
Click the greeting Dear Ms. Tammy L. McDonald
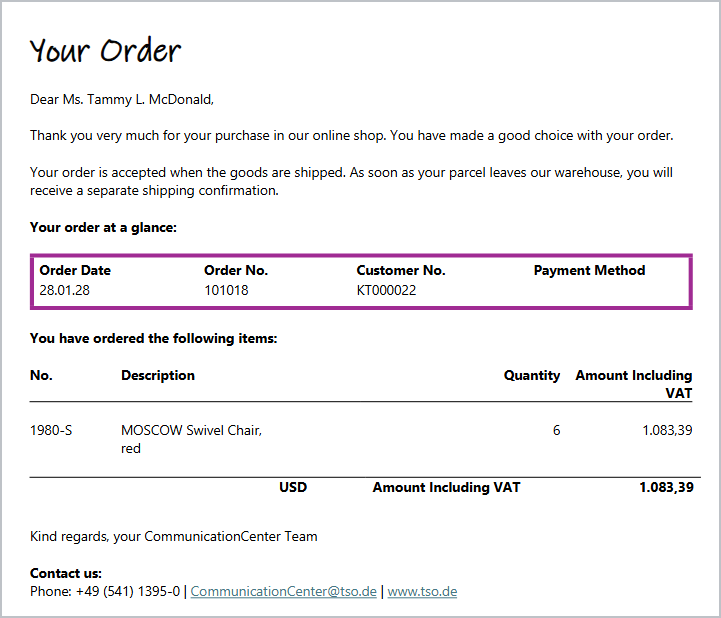[122, 99]
